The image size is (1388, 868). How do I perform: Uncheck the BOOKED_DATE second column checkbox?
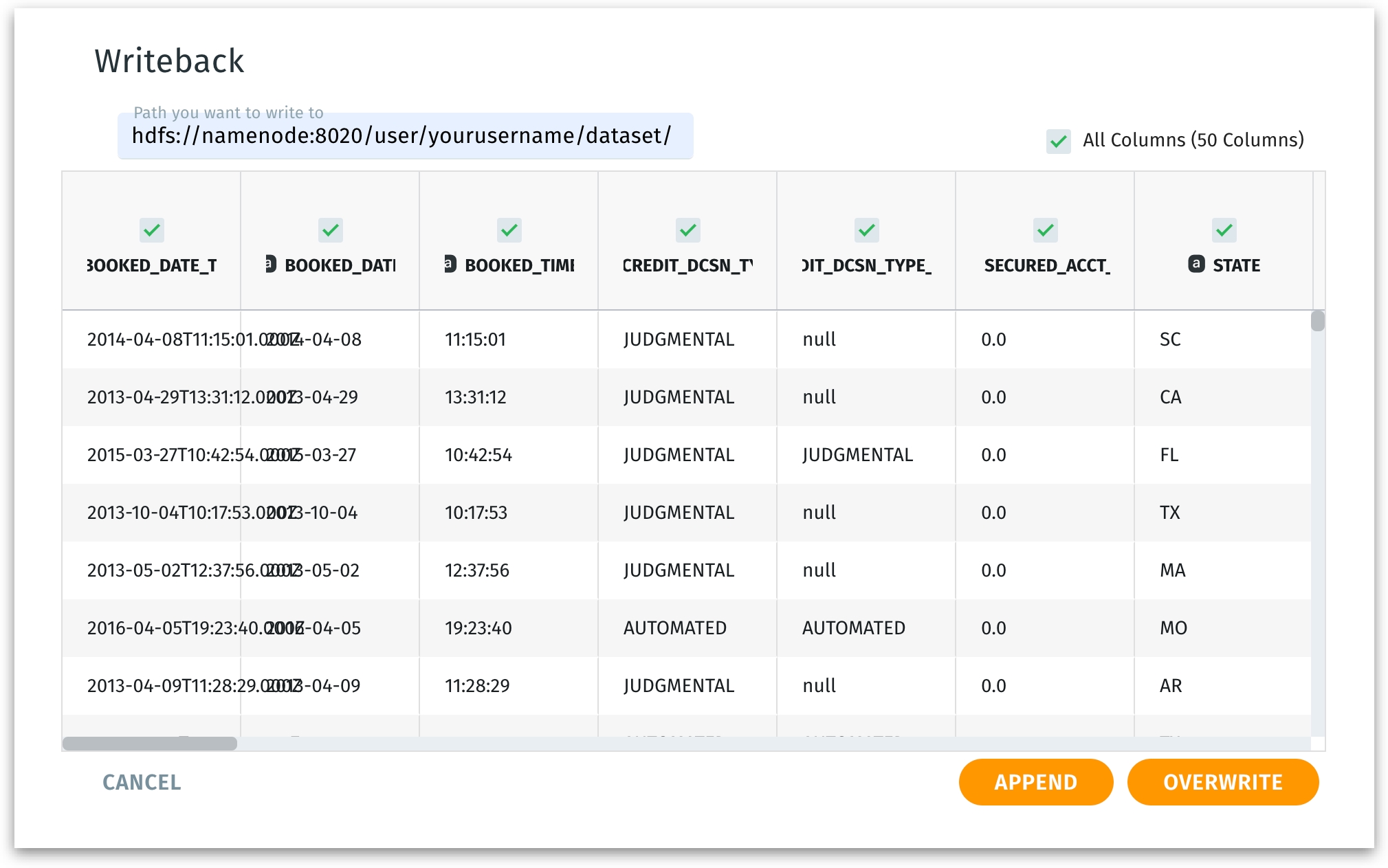click(x=330, y=230)
